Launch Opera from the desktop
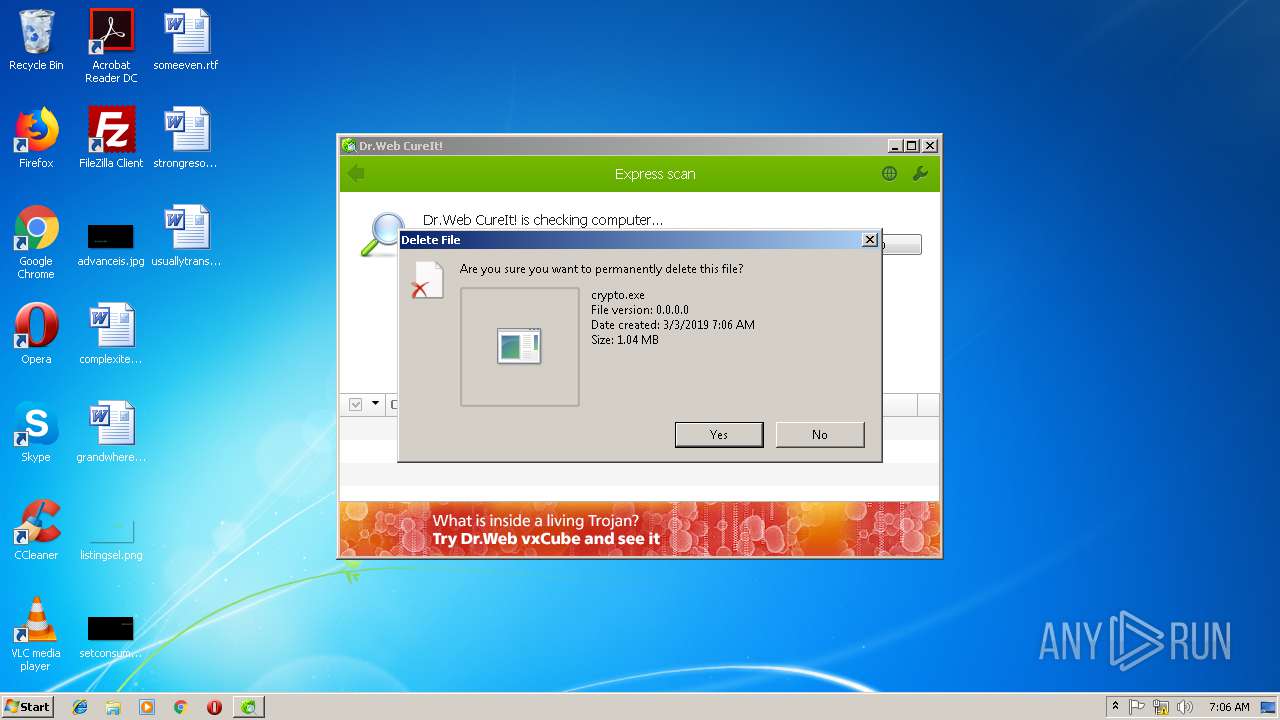Image resolution: width=1280 pixels, height=720 pixels. click(36, 334)
